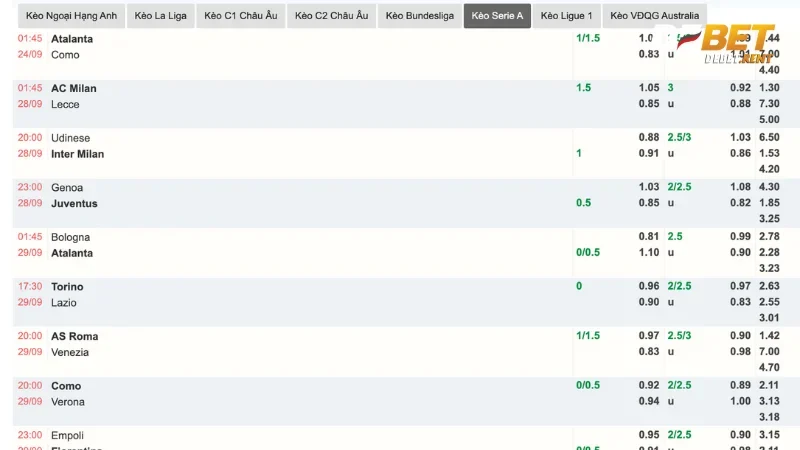Click the 6.50 odds for Udinese
800x450 pixels.
769,137
